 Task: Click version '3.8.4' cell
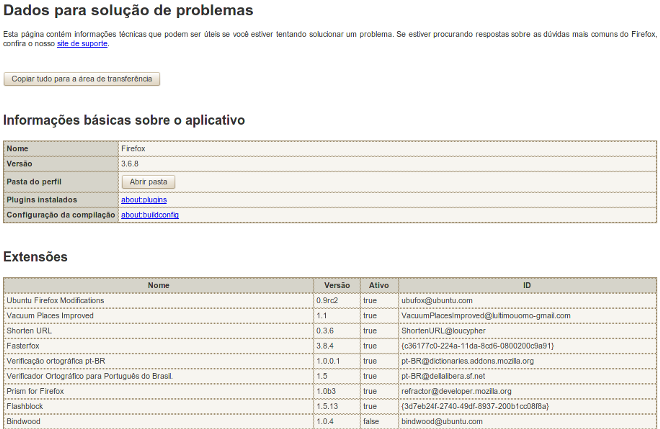tap(337, 346)
